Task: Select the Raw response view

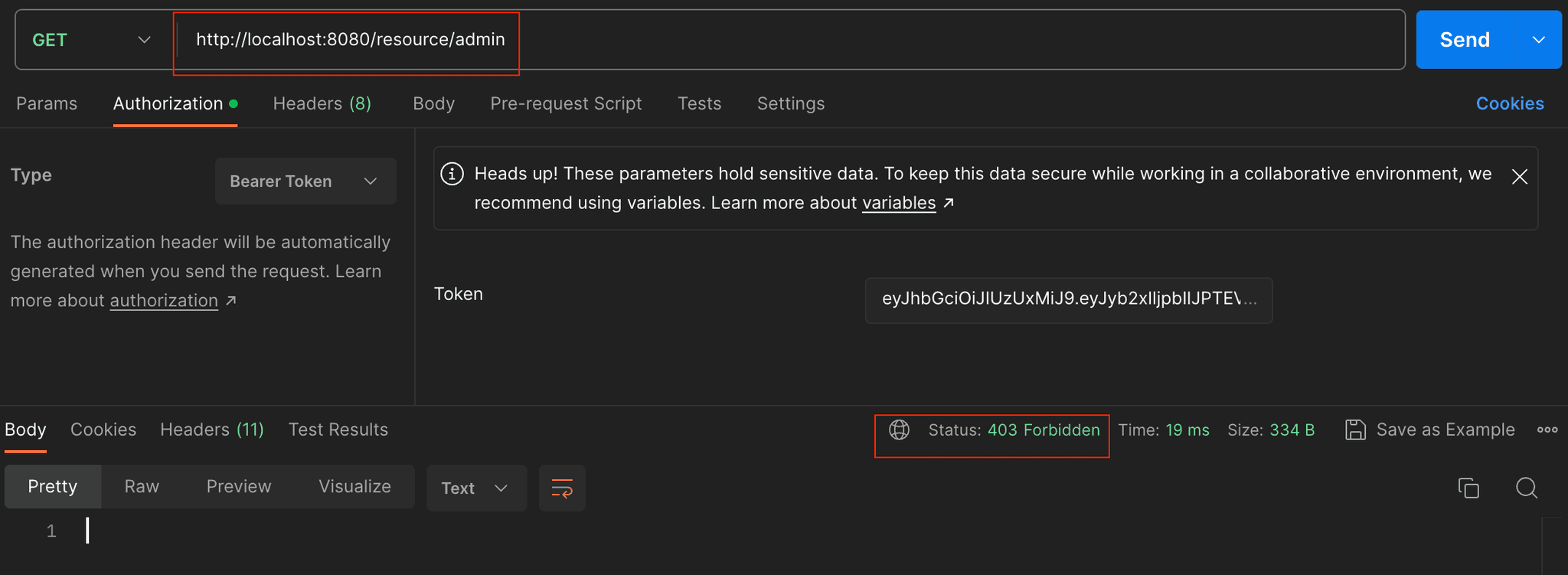Action: (x=142, y=487)
